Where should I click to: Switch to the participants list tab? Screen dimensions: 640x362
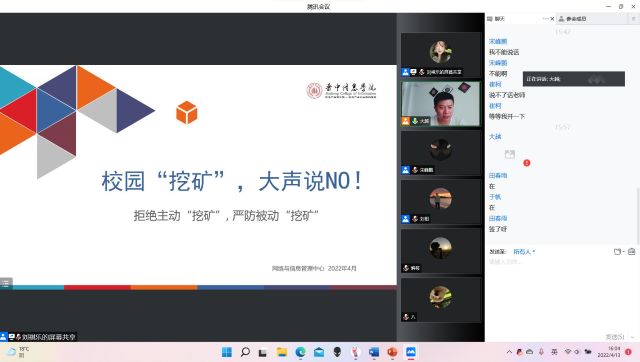point(572,19)
